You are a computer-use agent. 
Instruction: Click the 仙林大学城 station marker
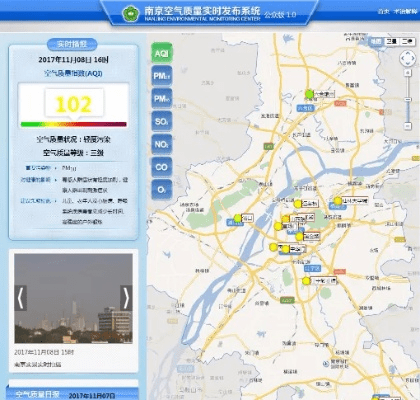tap(338, 201)
